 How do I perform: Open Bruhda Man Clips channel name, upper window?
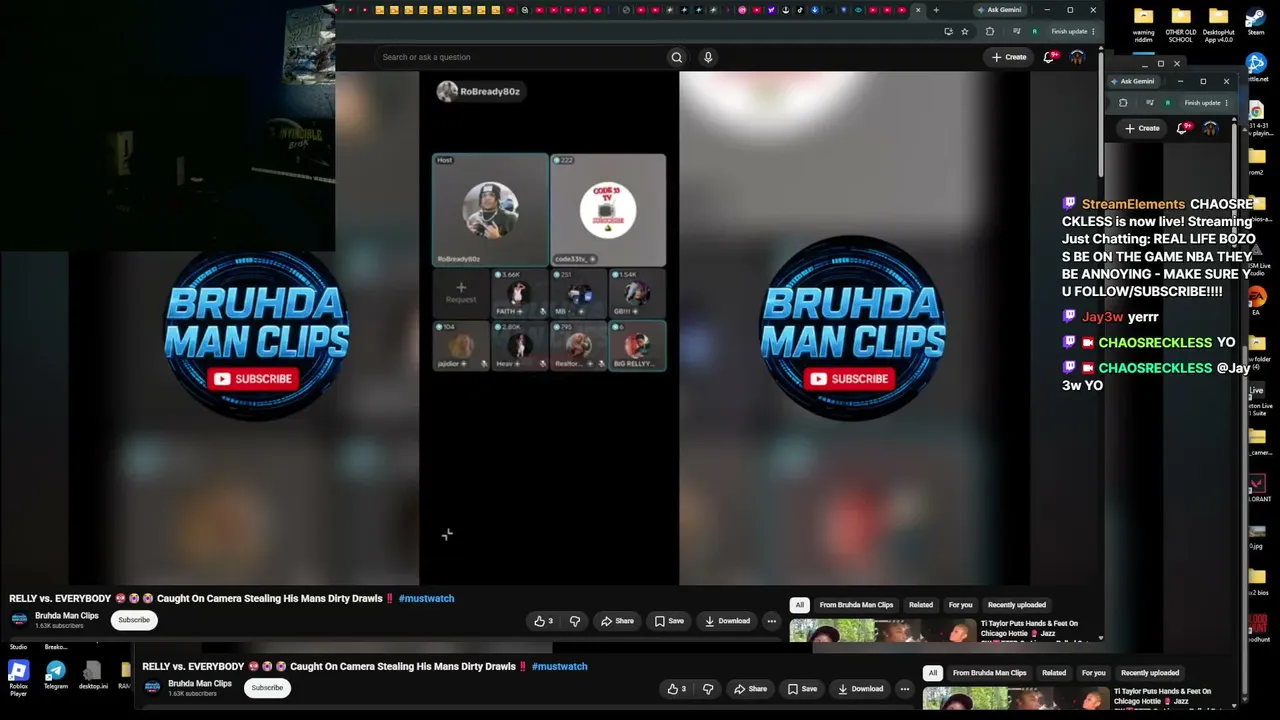tap(67, 616)
